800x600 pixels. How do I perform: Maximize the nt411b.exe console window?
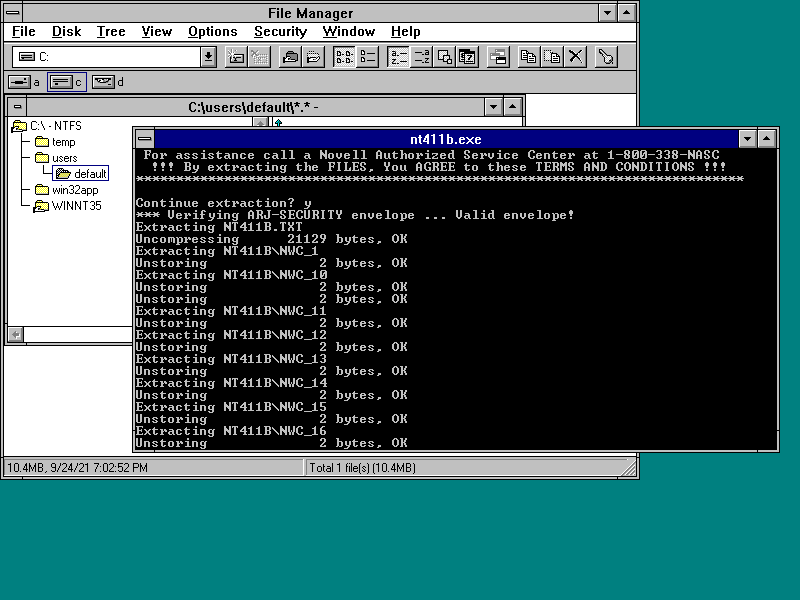click(767, 139)
